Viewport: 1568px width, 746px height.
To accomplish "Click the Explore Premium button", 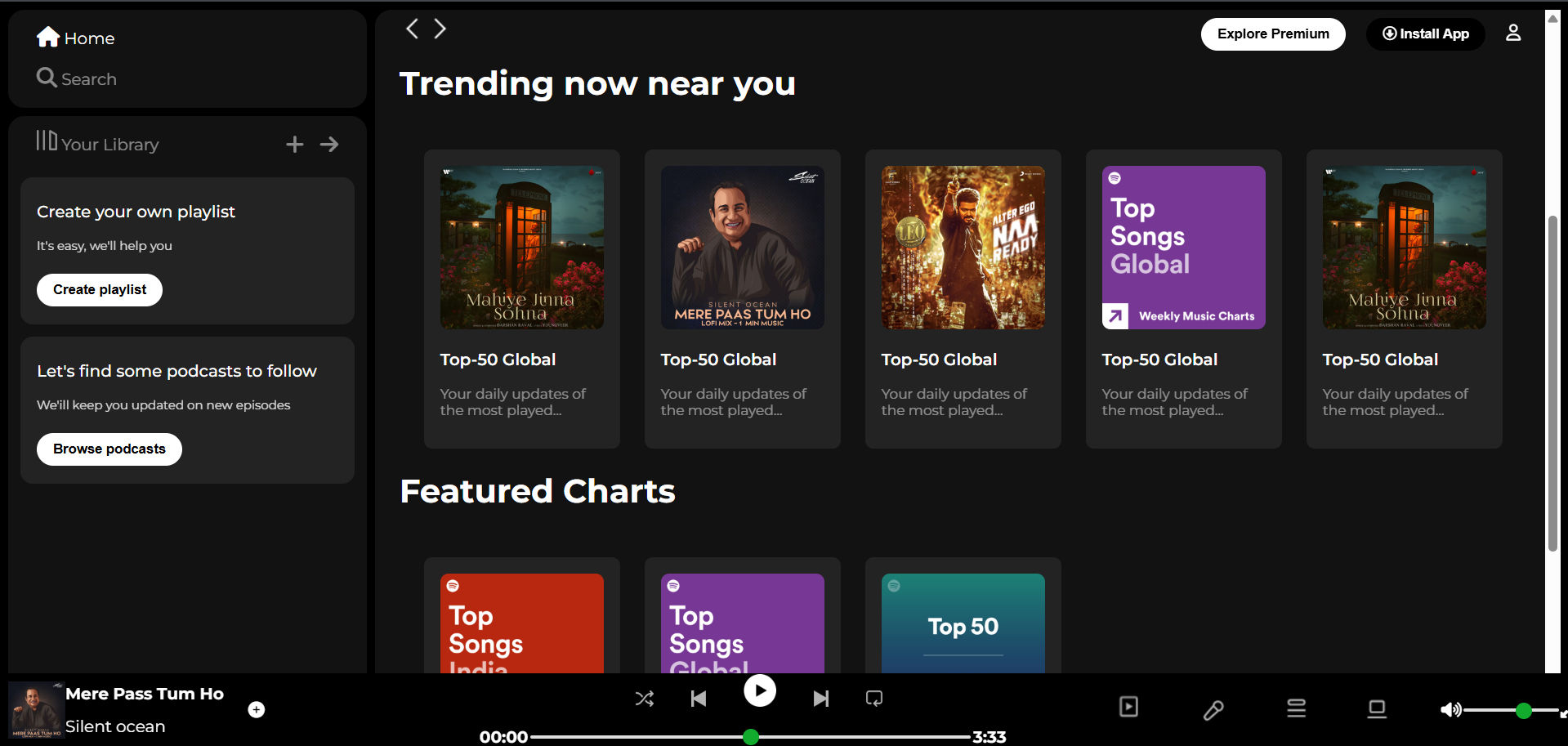I will tap(1272, 34).
